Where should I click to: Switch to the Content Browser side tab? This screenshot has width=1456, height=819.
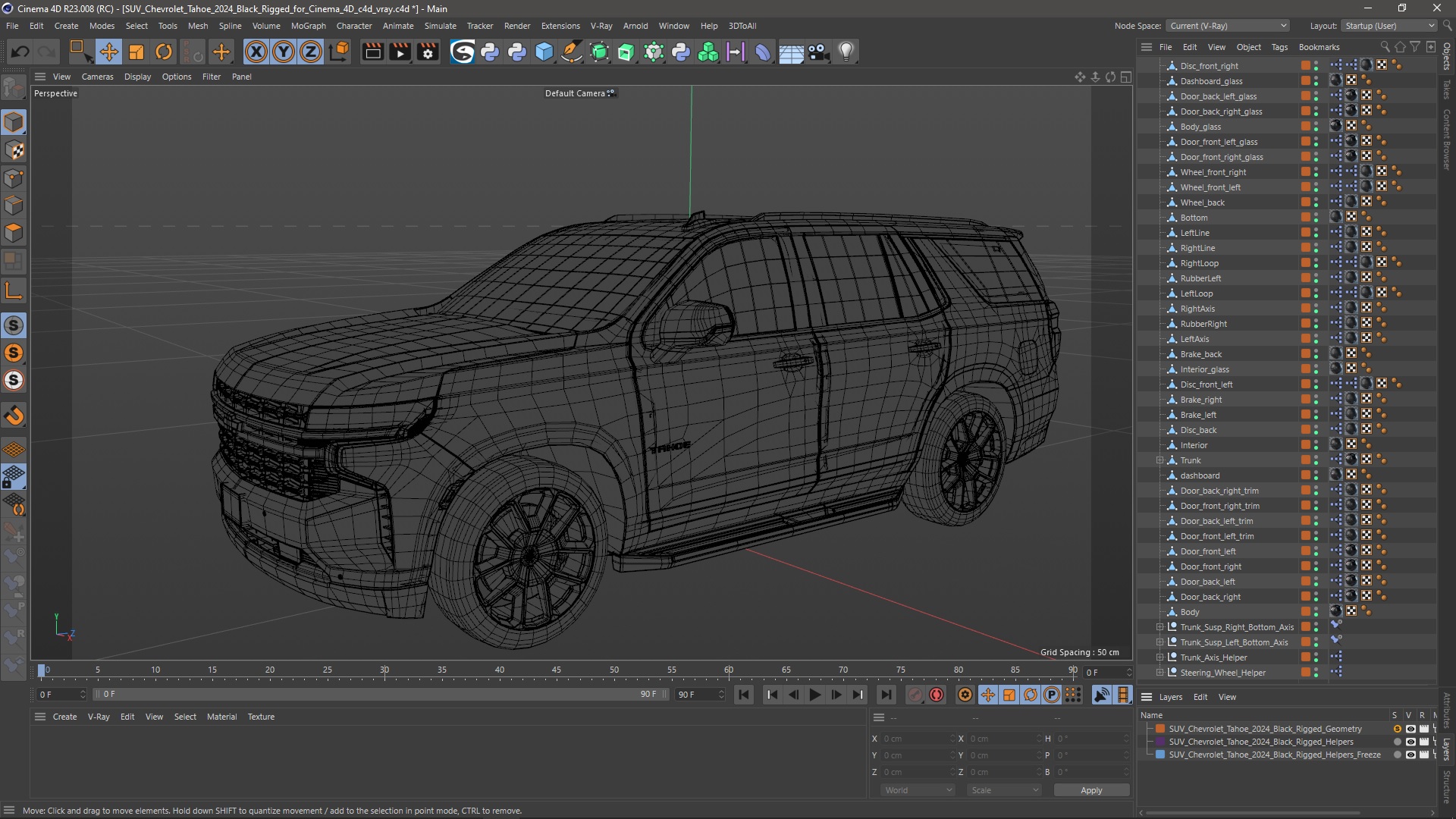click(1447, 140)
